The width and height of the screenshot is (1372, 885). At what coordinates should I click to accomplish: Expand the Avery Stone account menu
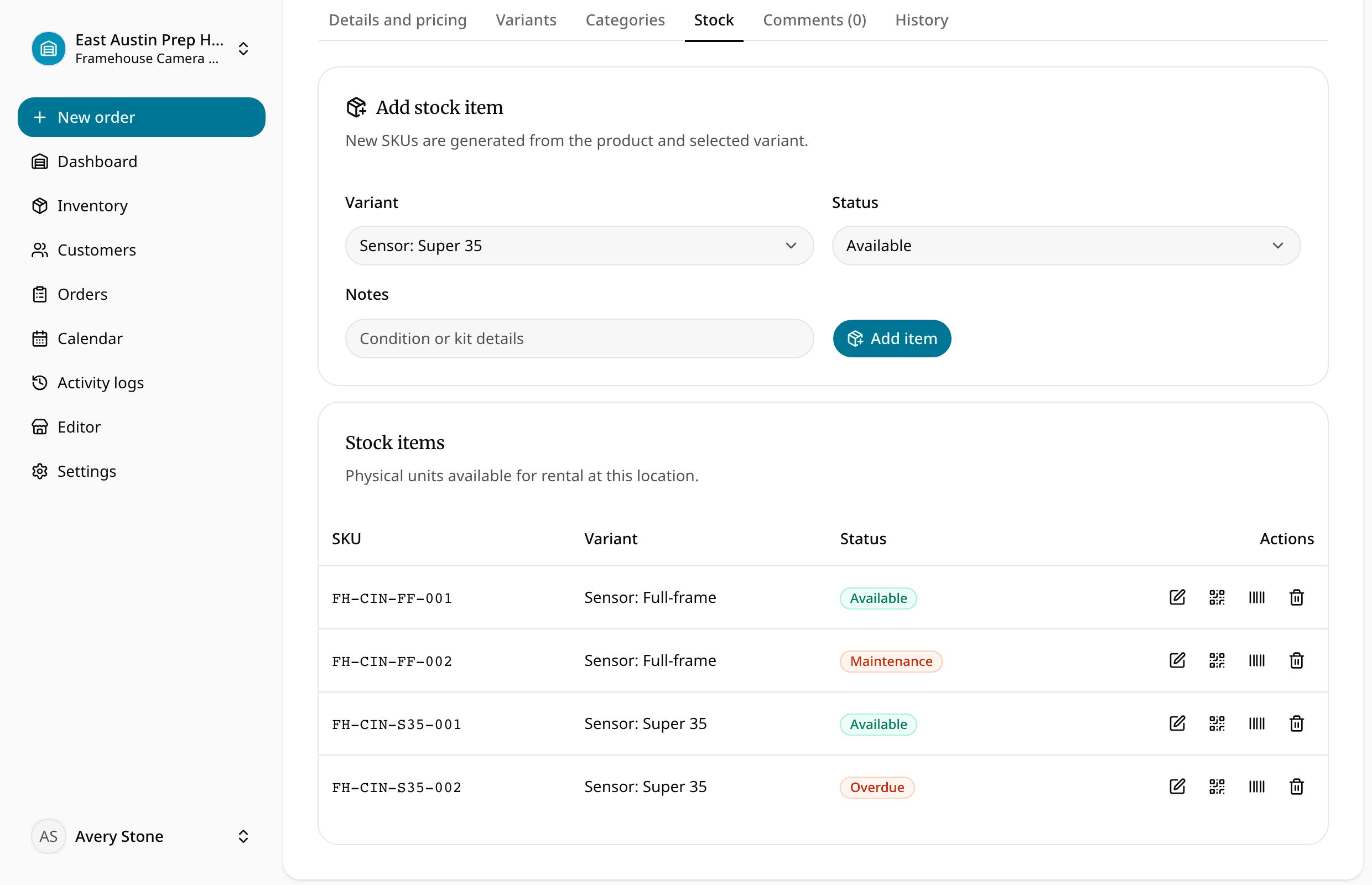point(243,836)
